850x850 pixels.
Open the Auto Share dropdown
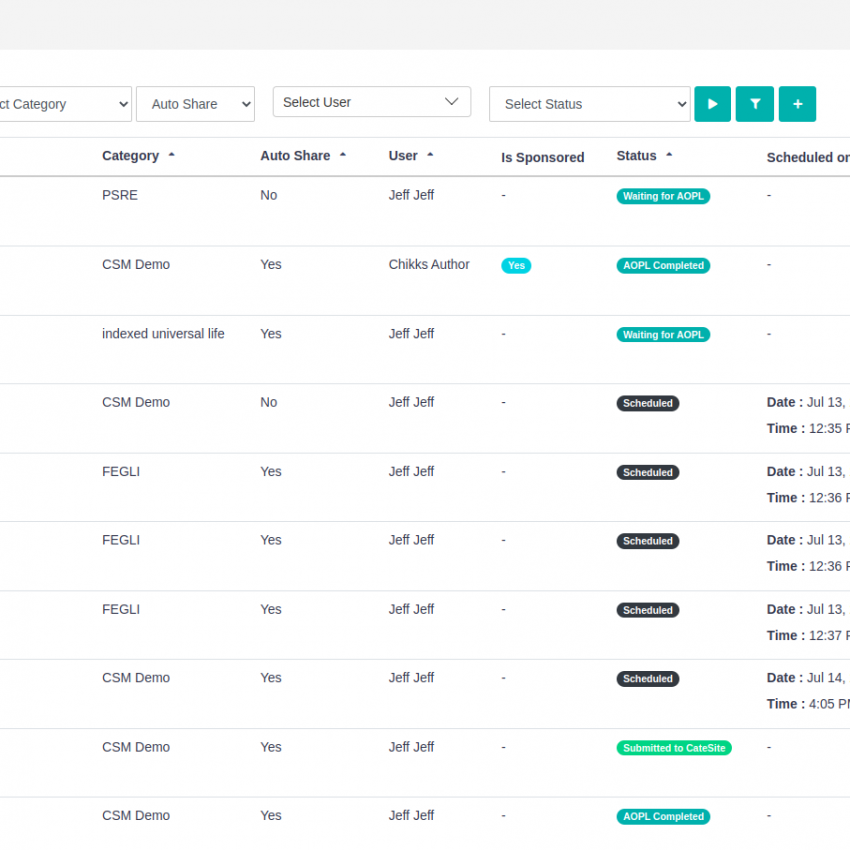tap(195, 104)
